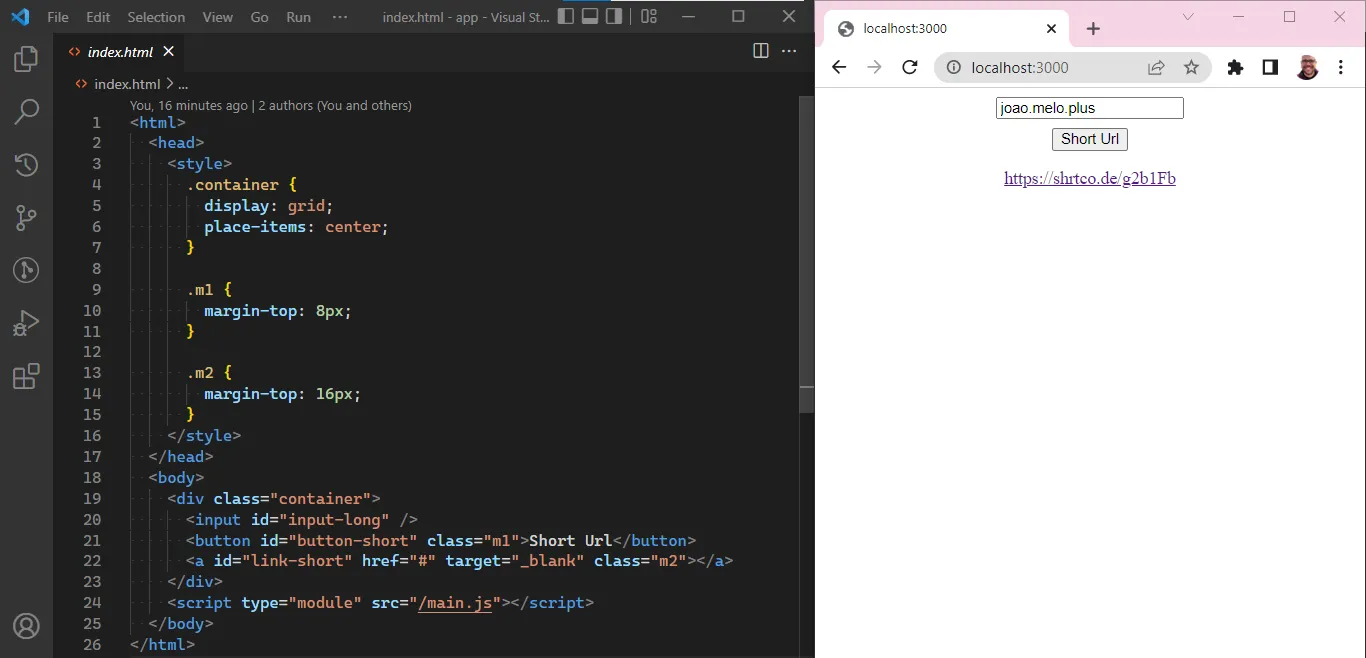Open the Accounts icon in activity bar
The height and width of the screenshot is (658, 1366).
point(26,626)
